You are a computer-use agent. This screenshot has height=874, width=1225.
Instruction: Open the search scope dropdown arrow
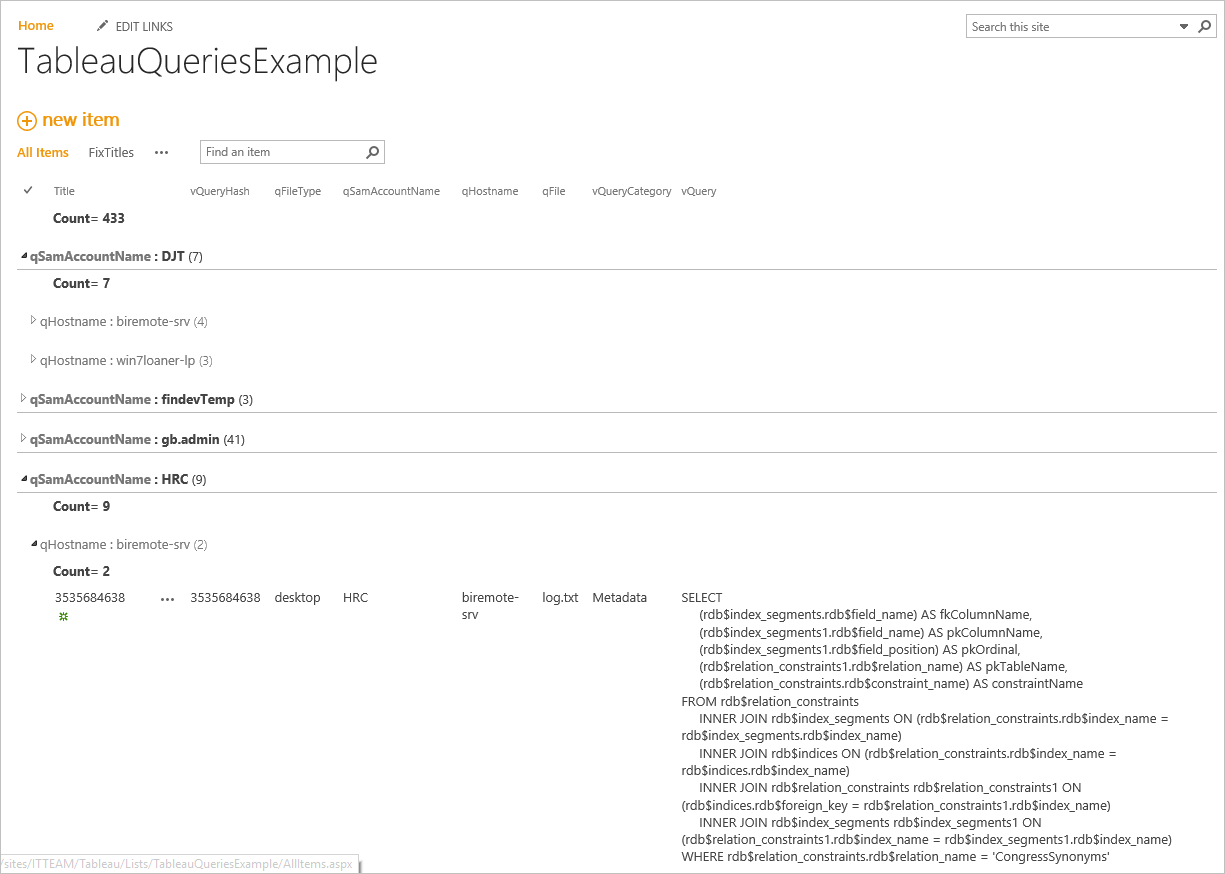point(1184,27)
